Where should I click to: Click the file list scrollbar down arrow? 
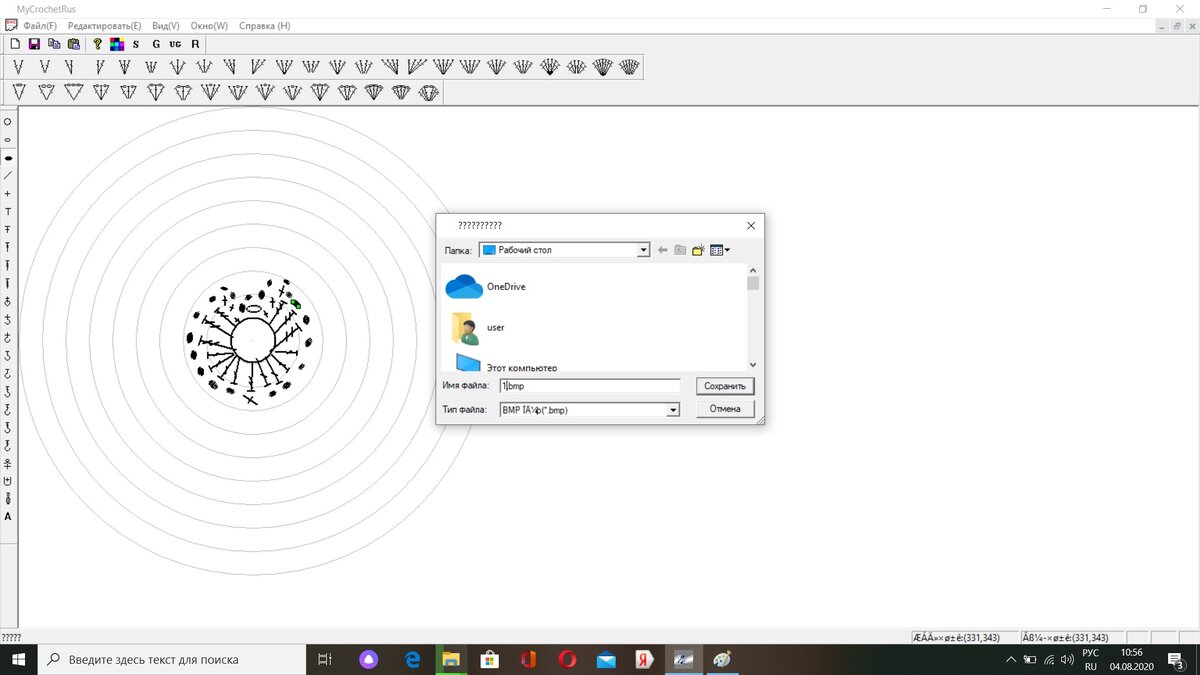pyautogui.click(x=753, y=365)
